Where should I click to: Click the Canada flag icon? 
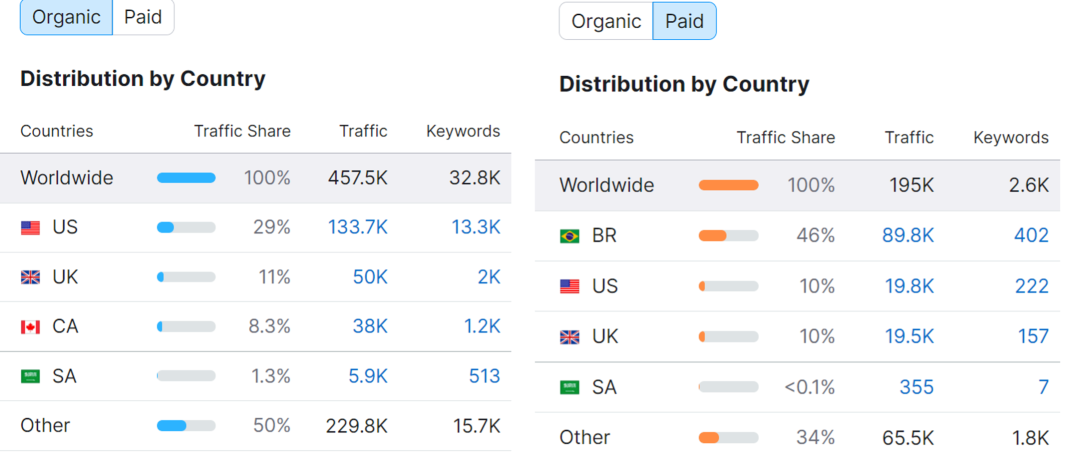point(31,327)
